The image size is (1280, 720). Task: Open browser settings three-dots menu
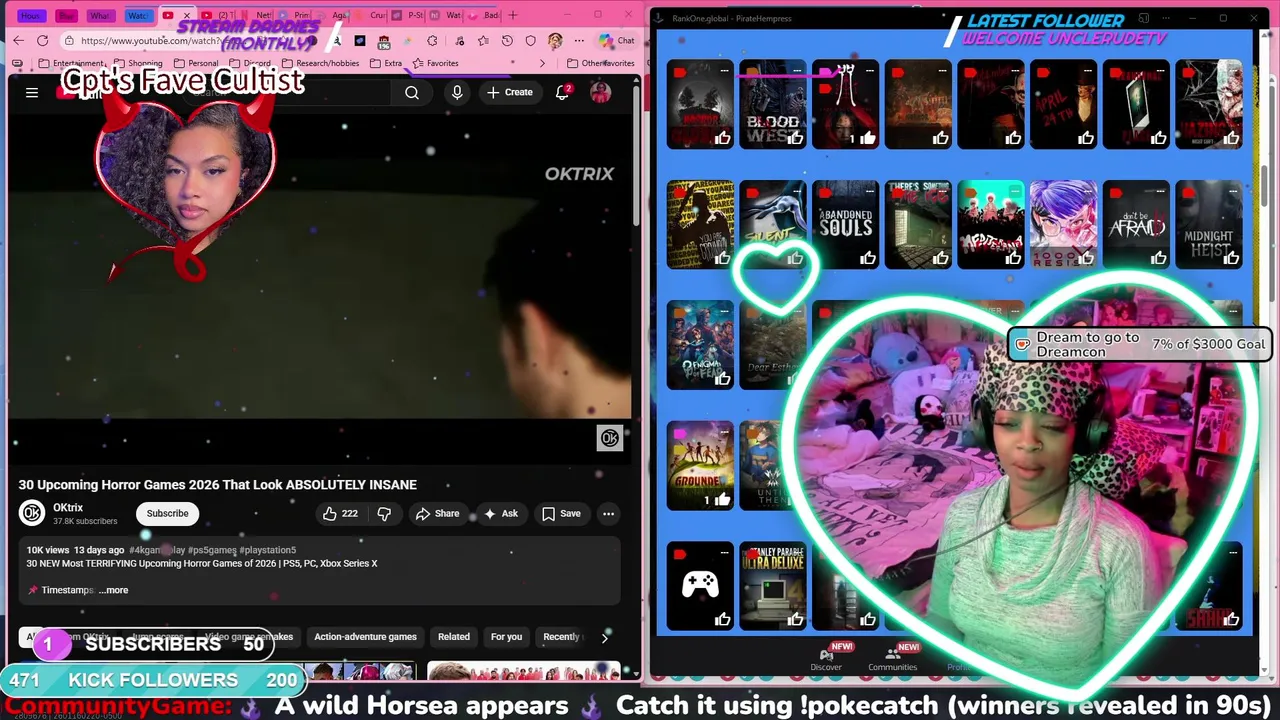tap(579, 40)
